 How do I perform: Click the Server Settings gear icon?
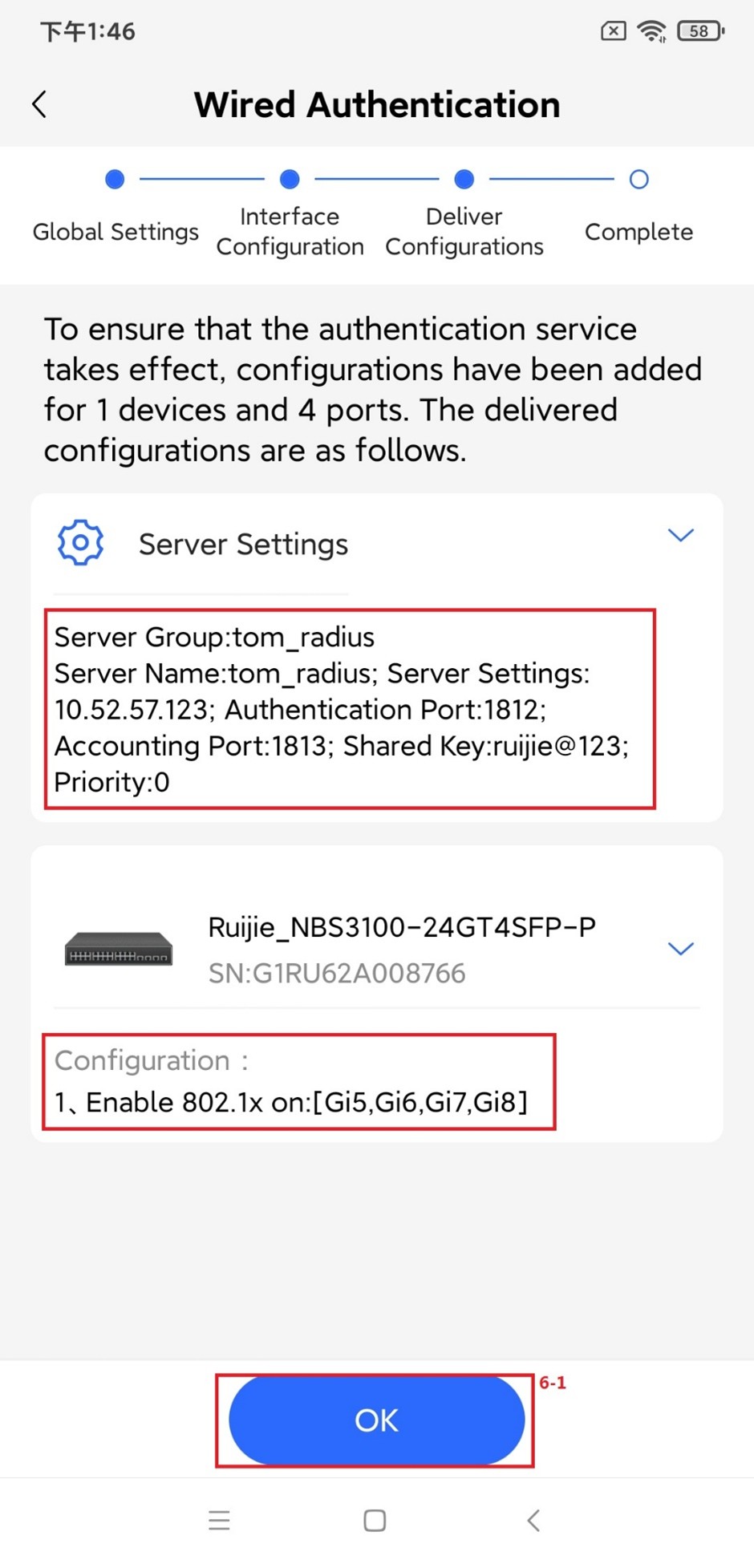click(80, 543)
